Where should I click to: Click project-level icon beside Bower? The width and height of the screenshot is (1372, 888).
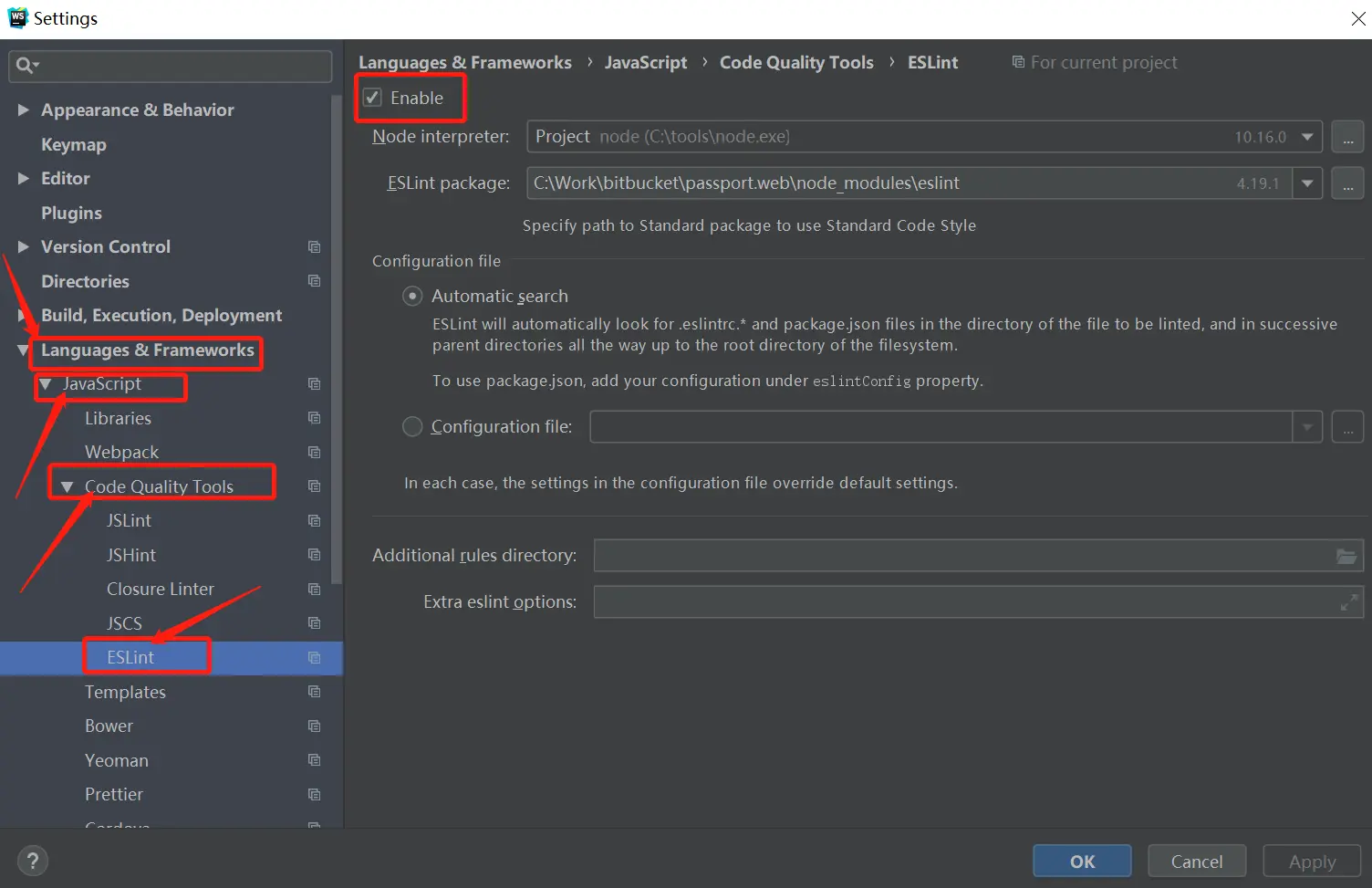tap(314, 726)
